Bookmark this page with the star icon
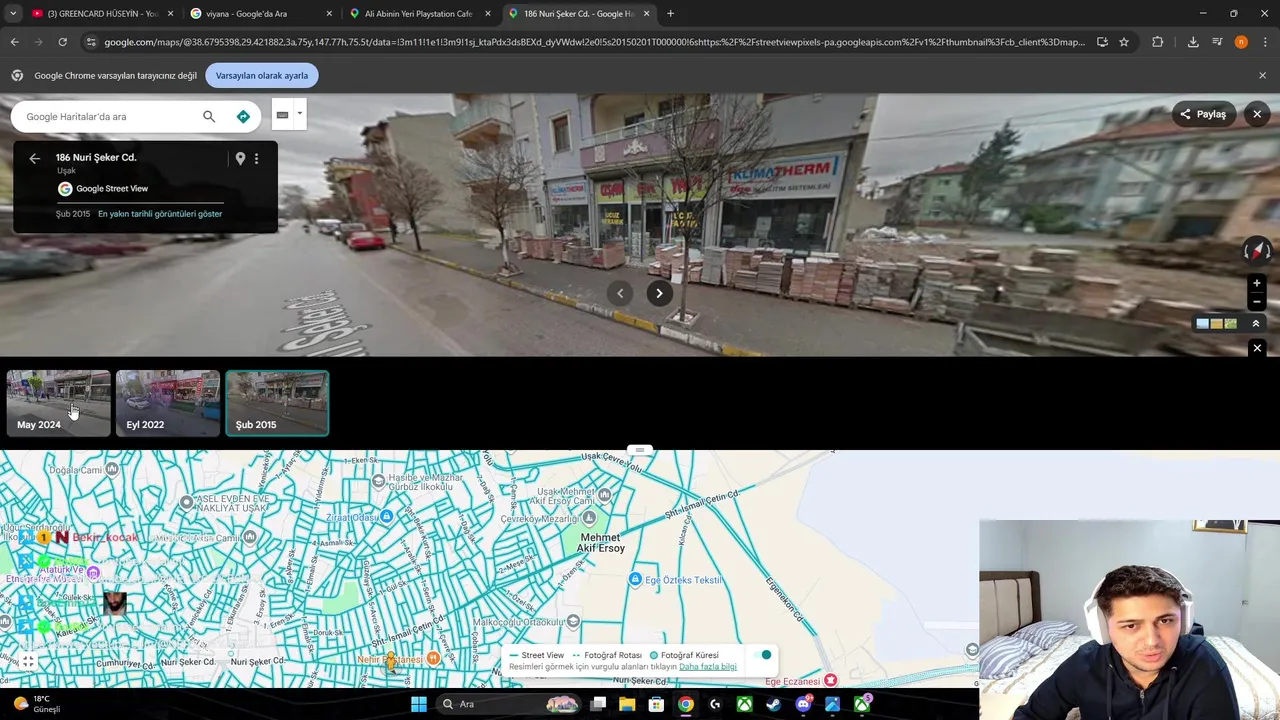The image size is (1280, 720). 1124,42
